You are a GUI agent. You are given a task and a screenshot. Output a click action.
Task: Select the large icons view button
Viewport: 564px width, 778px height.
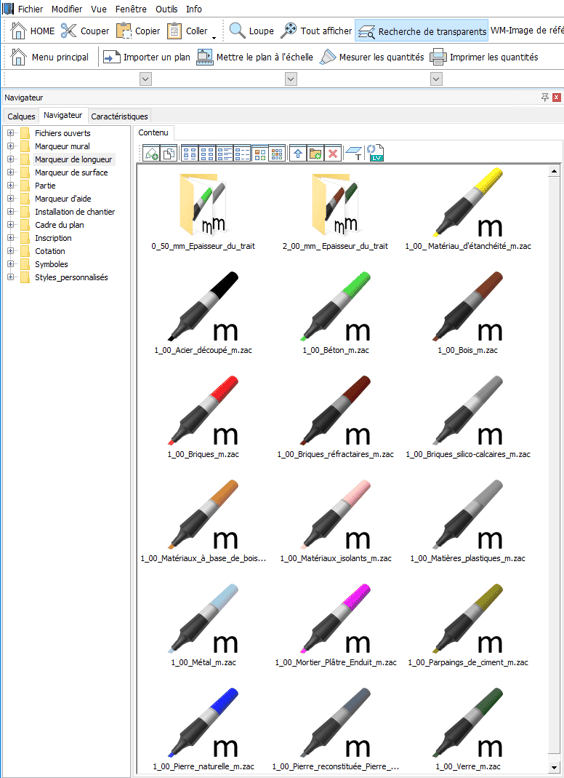click(259, 154)
